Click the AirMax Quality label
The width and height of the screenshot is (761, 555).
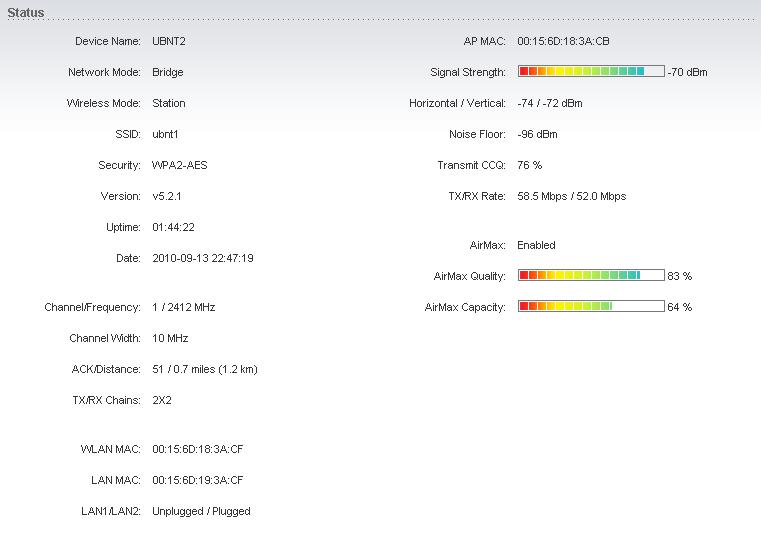pyautogui.click(x=469, y=277)
